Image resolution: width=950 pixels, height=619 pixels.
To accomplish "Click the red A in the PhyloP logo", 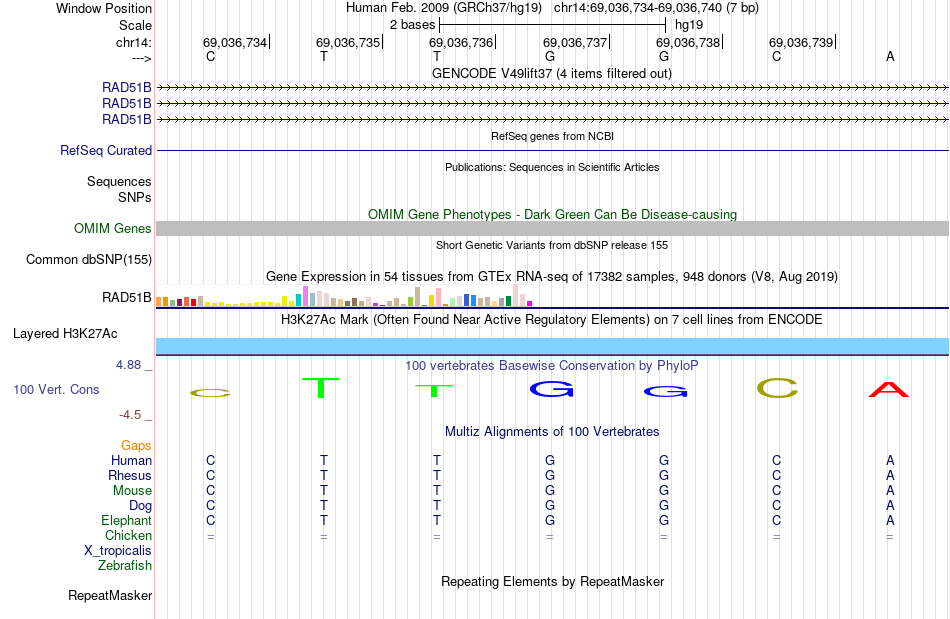I will pyautogui.click(x=889, y=389).
